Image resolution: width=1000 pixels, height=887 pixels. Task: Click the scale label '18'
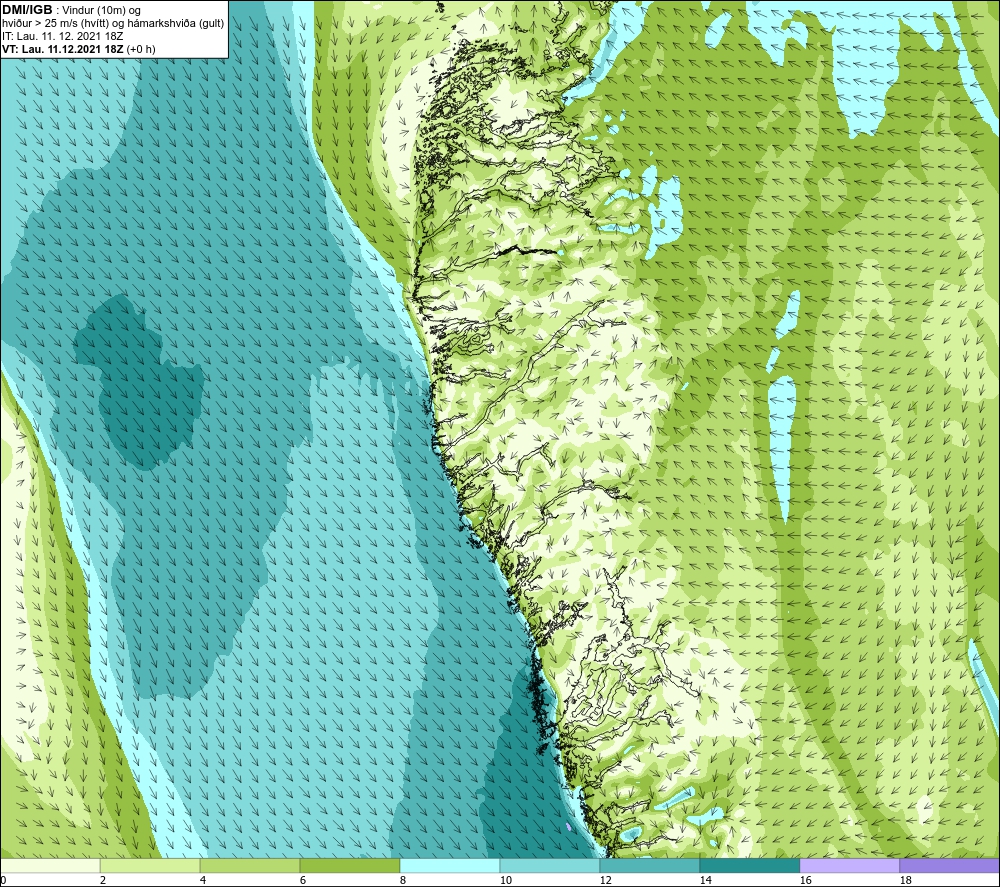pos(905,880)
